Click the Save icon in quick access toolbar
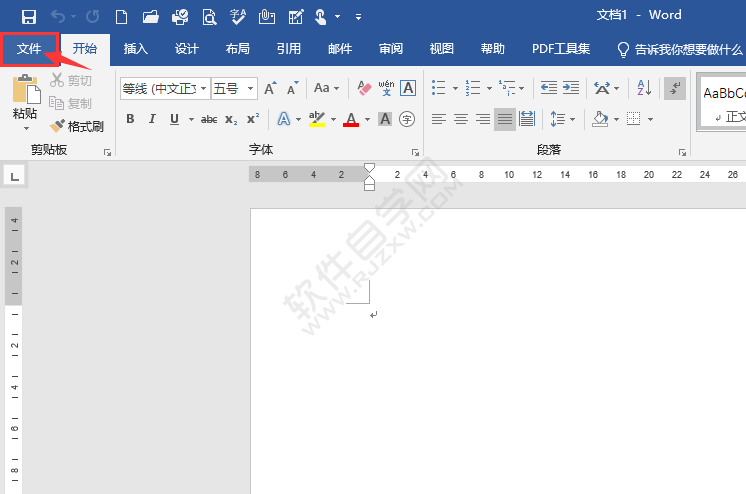 point(28,16)
